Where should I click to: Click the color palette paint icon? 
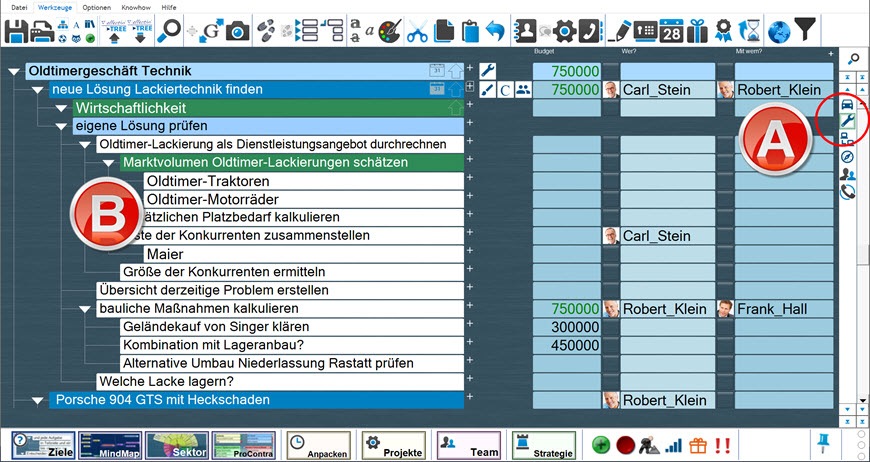[388, 31]
